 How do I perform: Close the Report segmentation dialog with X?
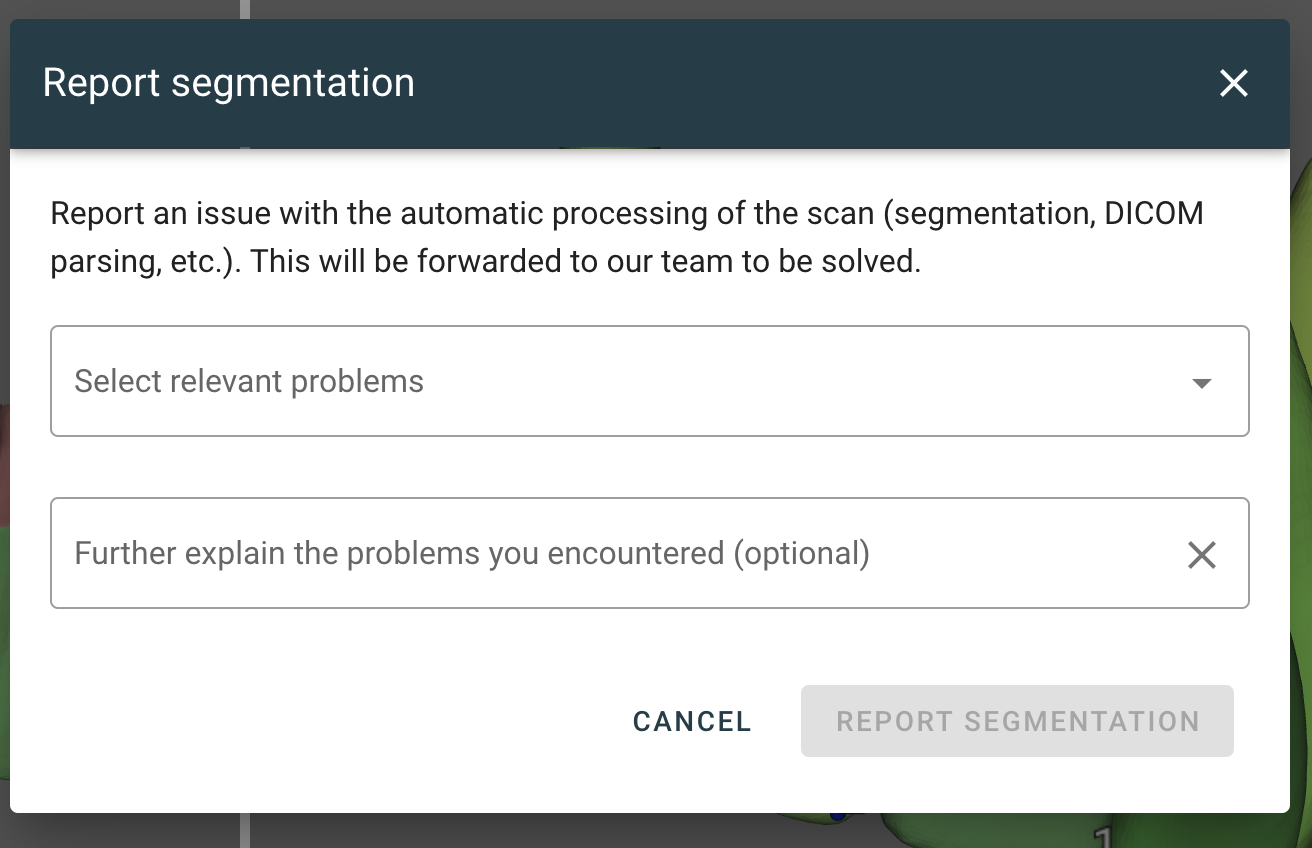pyautogui.click(x=1233, y=84)
